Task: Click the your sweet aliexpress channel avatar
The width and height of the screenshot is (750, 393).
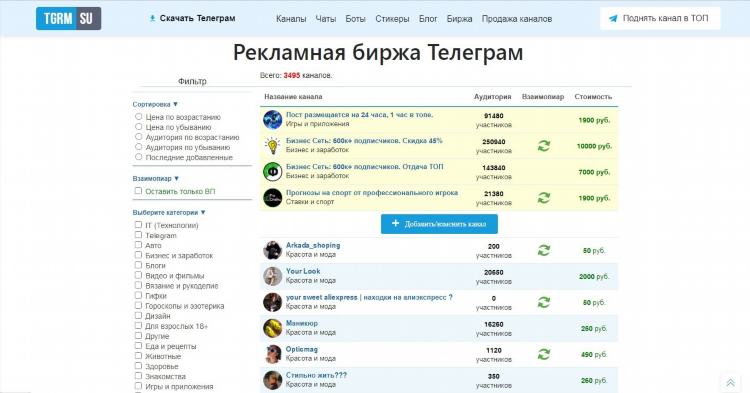Action: point(273,302)
